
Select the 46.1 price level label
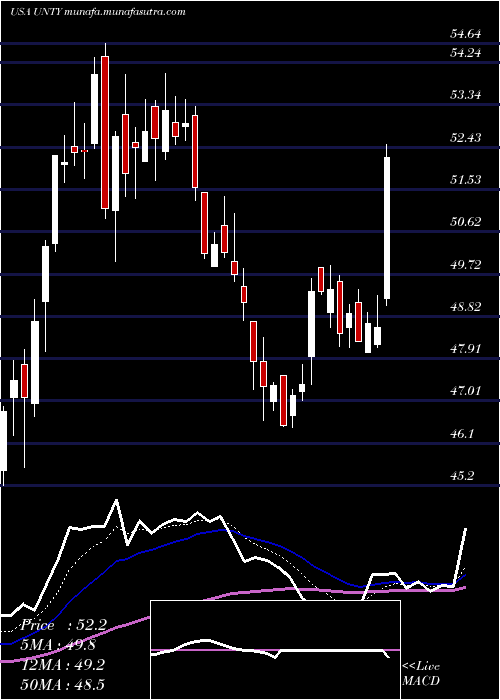(462, 434)
